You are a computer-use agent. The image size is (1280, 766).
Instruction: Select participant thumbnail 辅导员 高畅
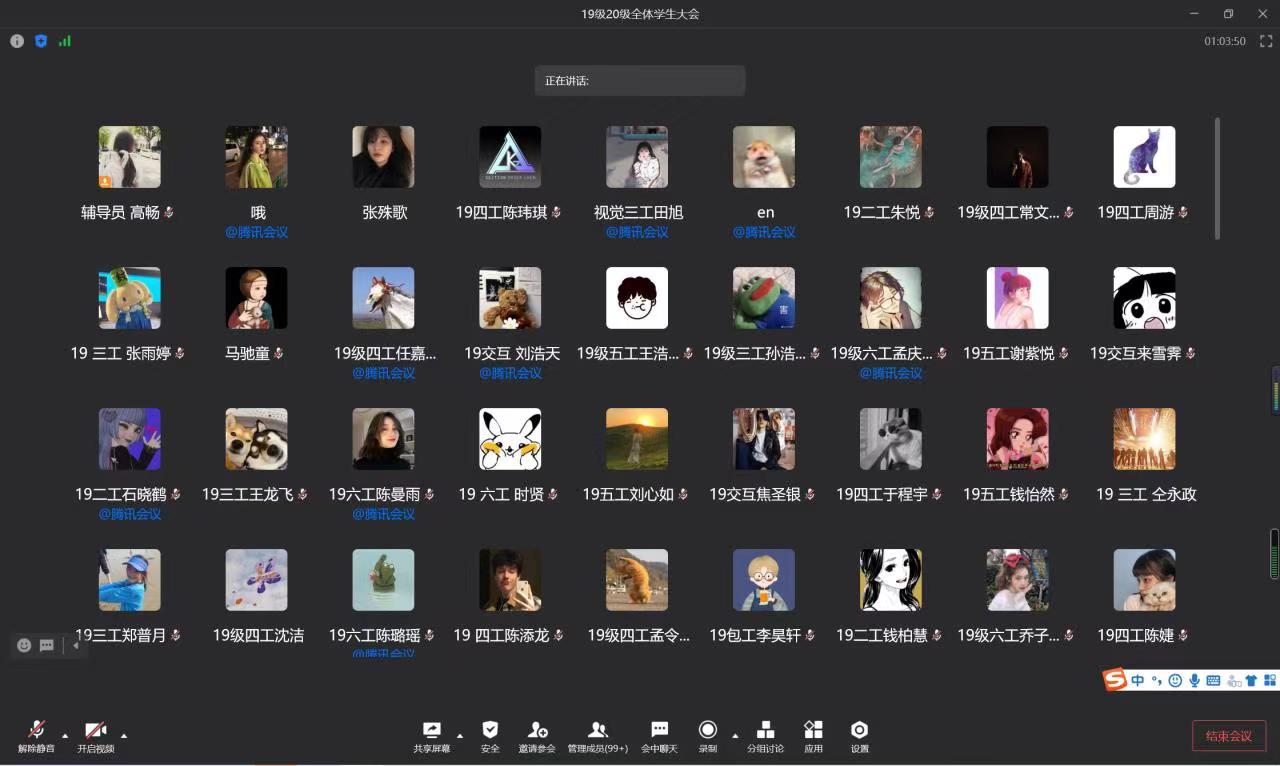(x=129, y=157)
